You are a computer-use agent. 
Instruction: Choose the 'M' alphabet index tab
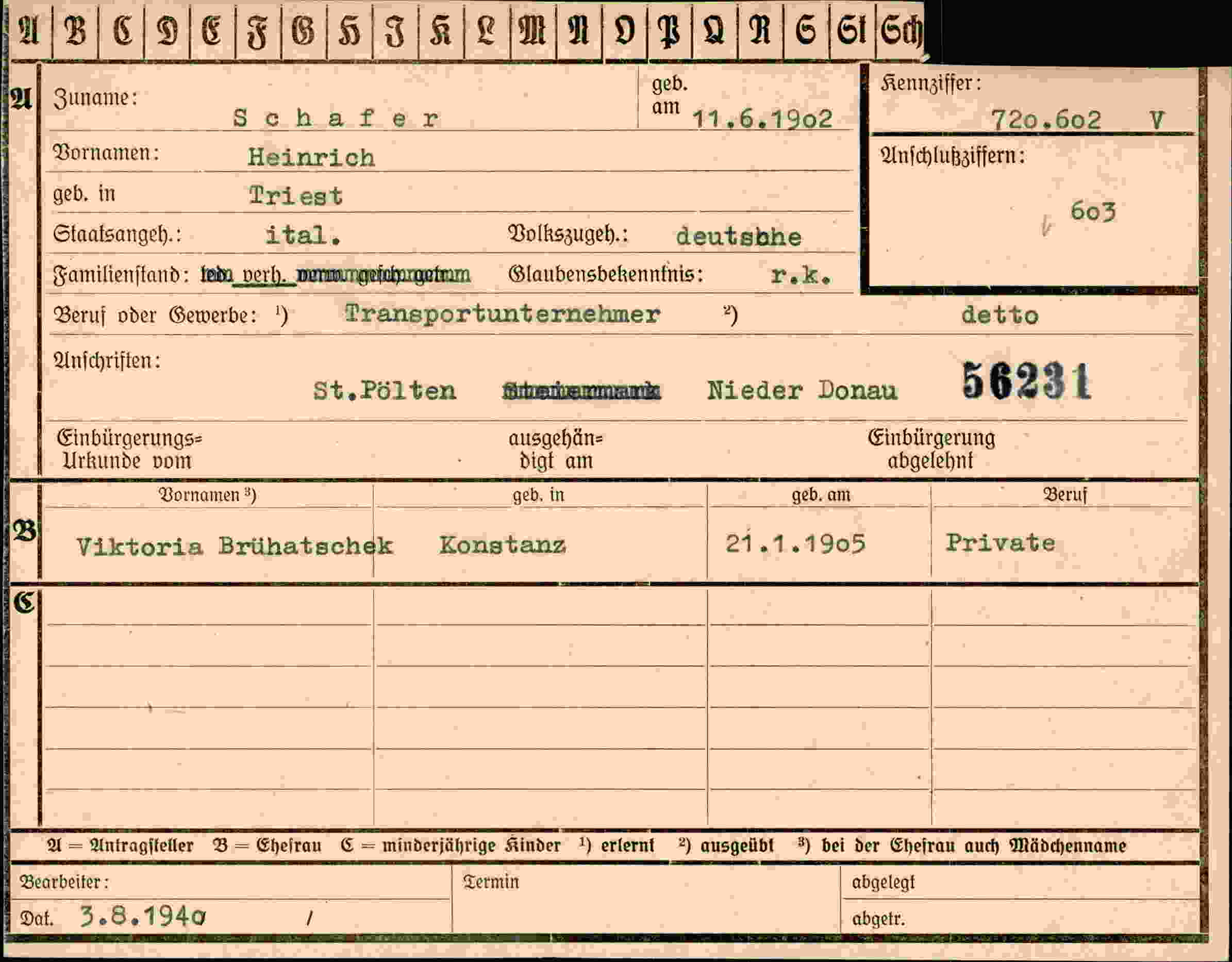point(532,30)
